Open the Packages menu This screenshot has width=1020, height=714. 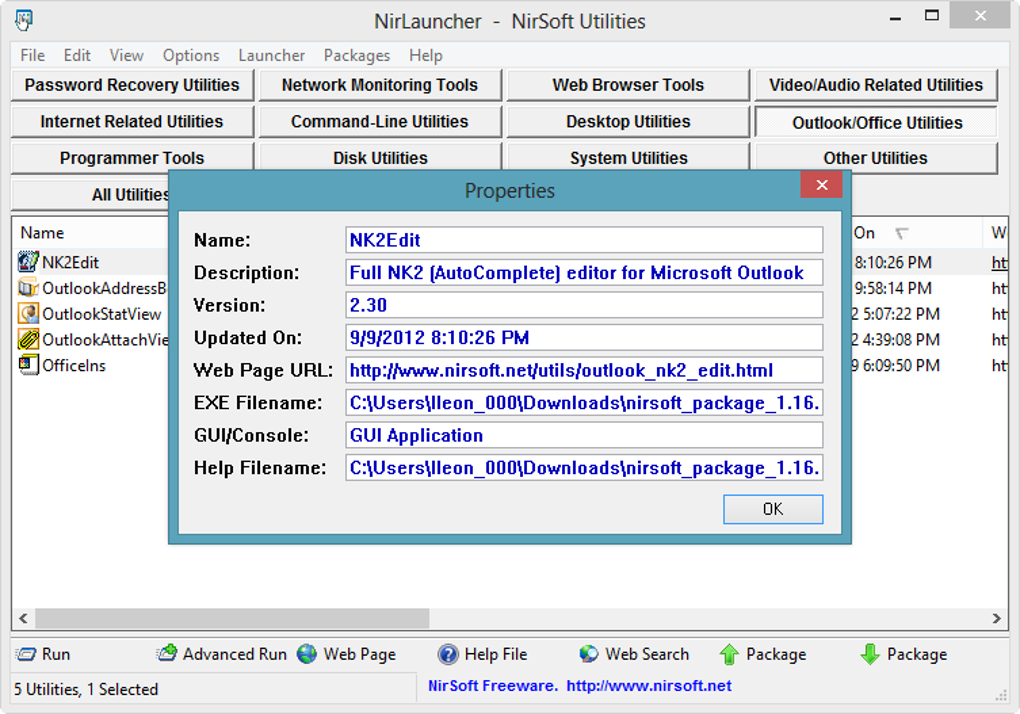coord(356,55)
